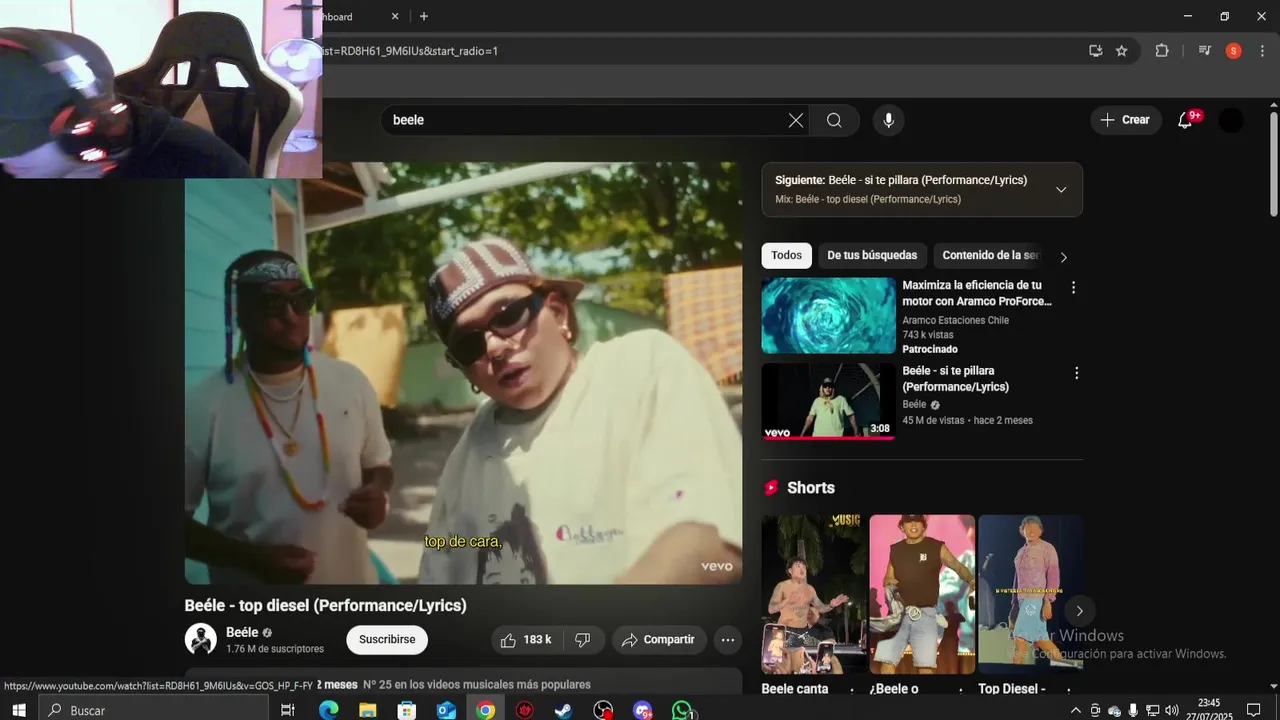Open Microsoft Store from taskbar
Image resolution: width=1280 pixels, height=720 pixels.
click(407, 709)
